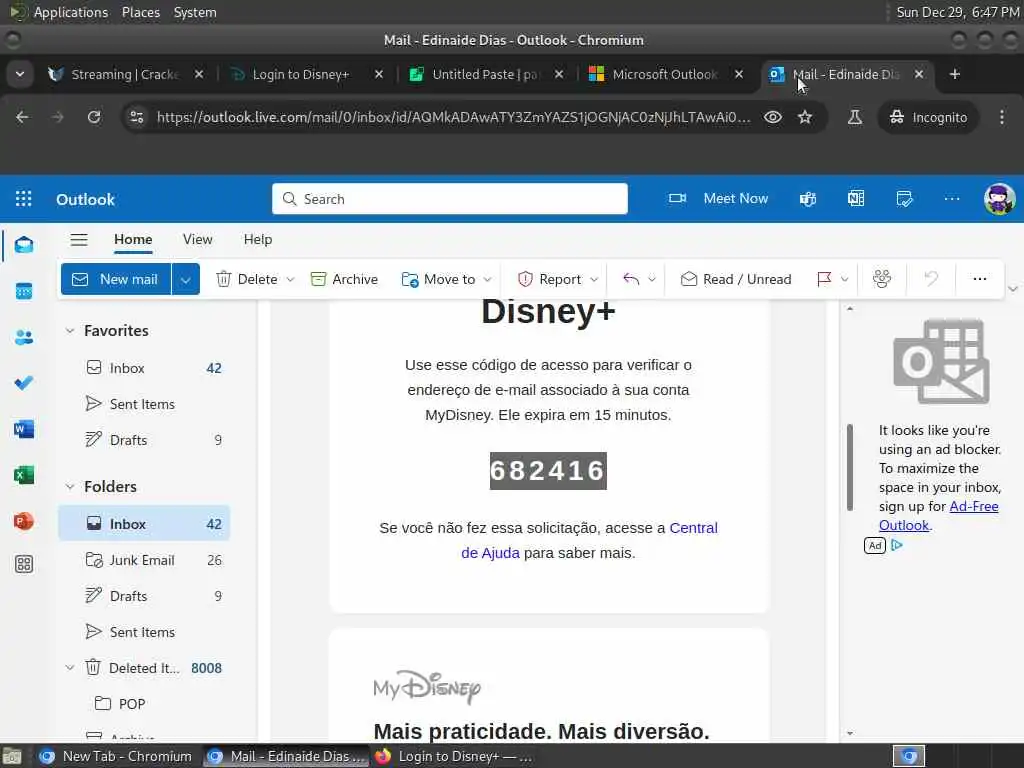Archive the current message

[344, 280]
